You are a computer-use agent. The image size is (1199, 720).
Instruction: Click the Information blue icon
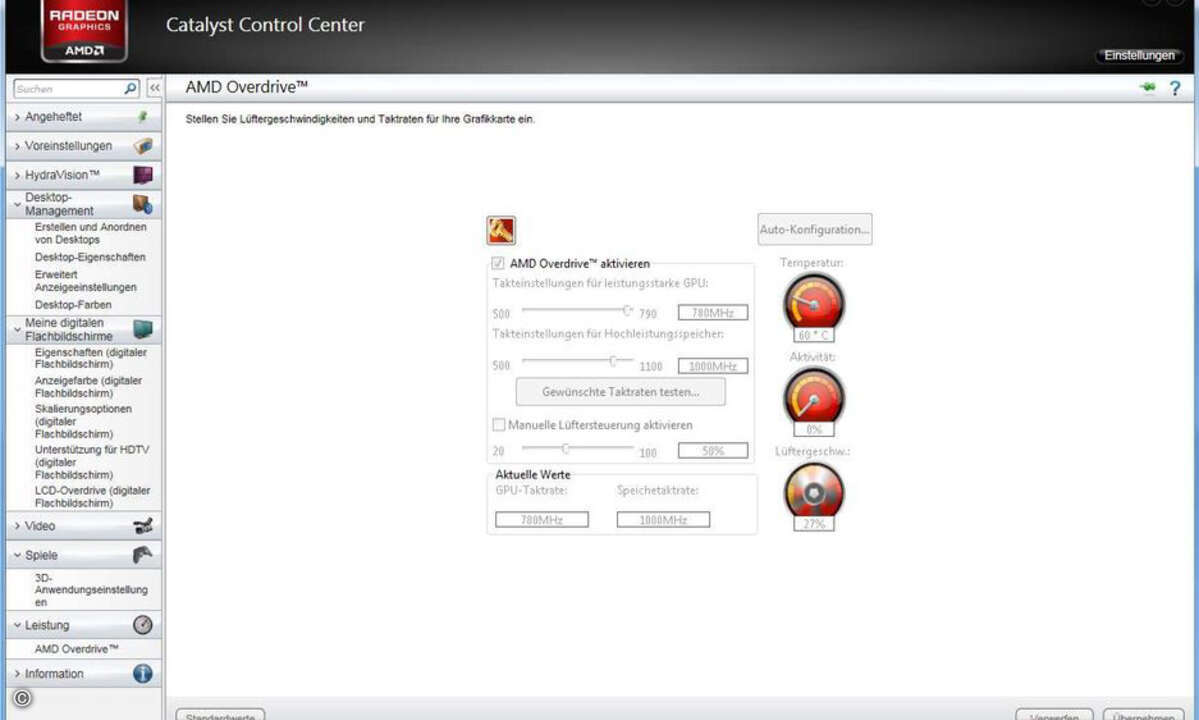click(143, 674)
